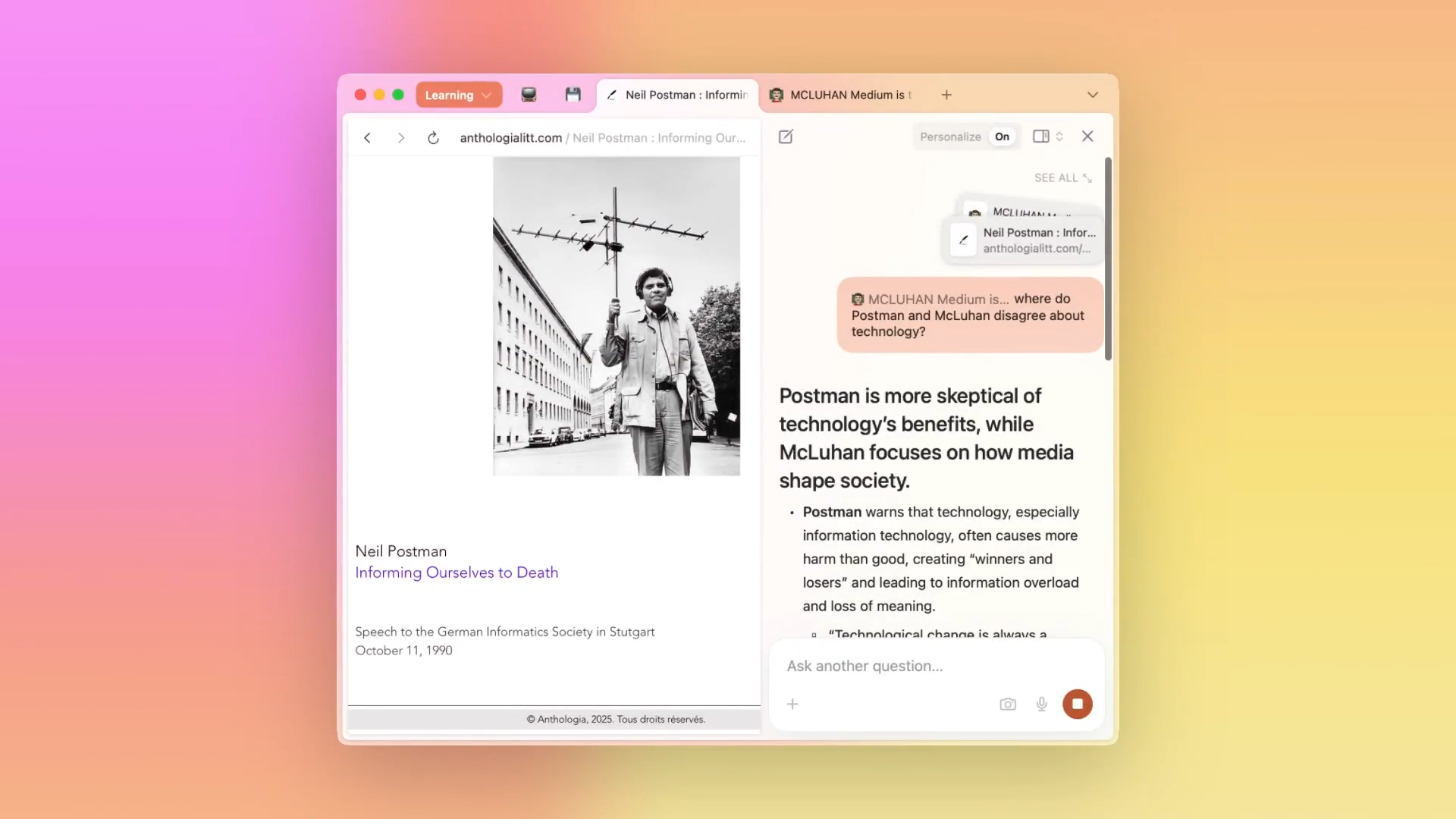Click the save disk icon in the toolbar
This screenshot has height=819, width=1456.
tap(573, 94)
